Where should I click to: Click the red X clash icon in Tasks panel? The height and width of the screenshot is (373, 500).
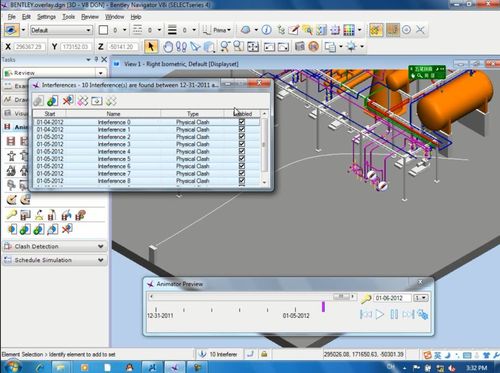pos(67,229)
